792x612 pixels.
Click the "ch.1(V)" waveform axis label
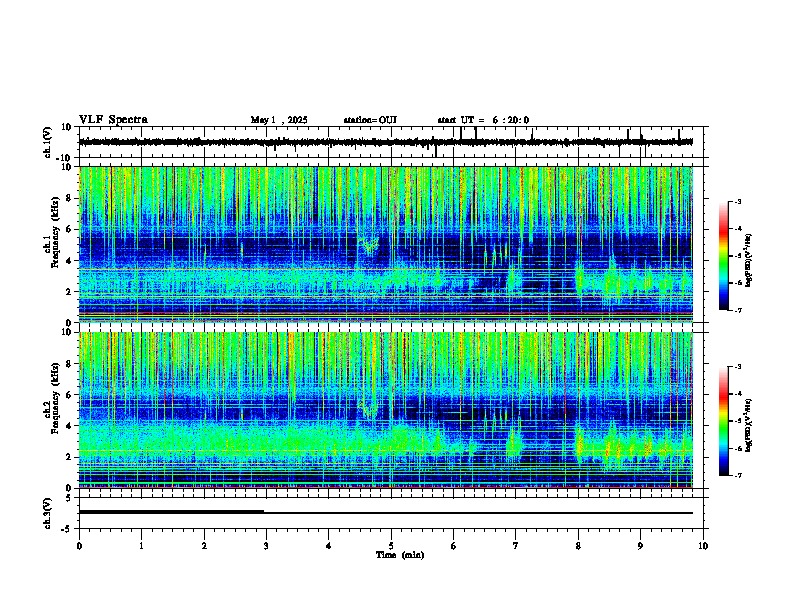point(48,142)
